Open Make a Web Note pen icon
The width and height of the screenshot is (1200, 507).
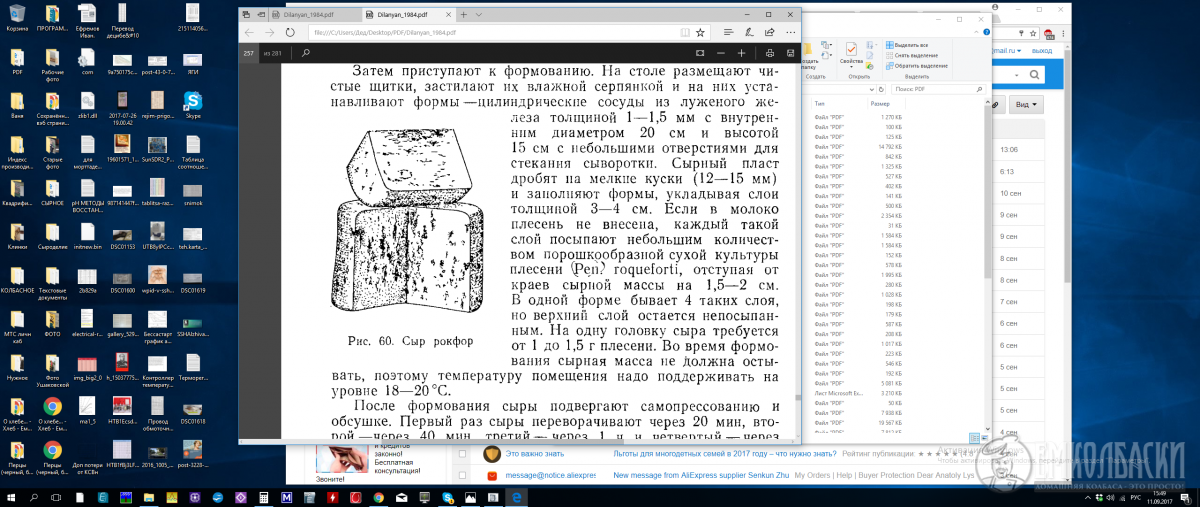tap(747, 32)
